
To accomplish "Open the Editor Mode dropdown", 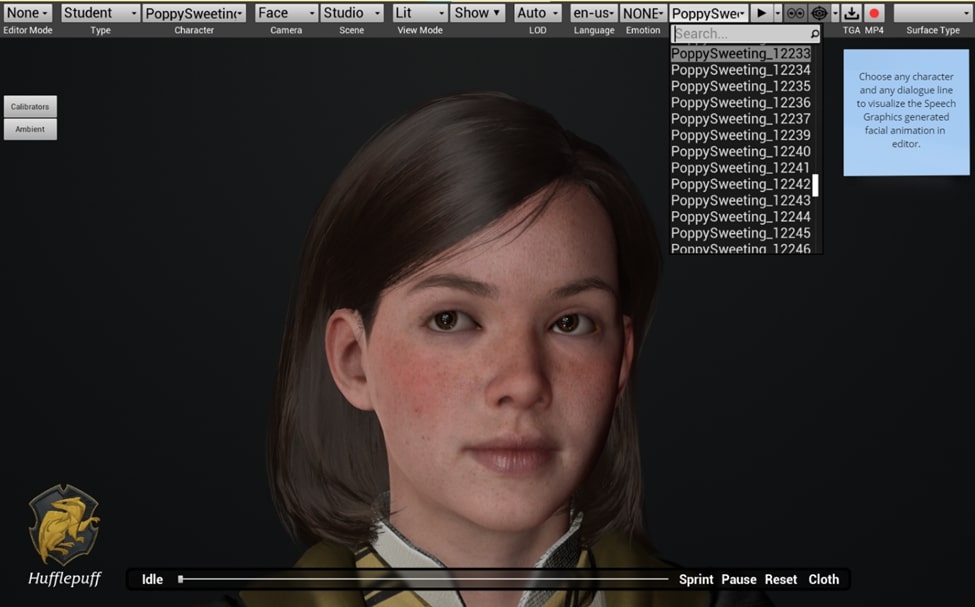I will coord(27,13).
